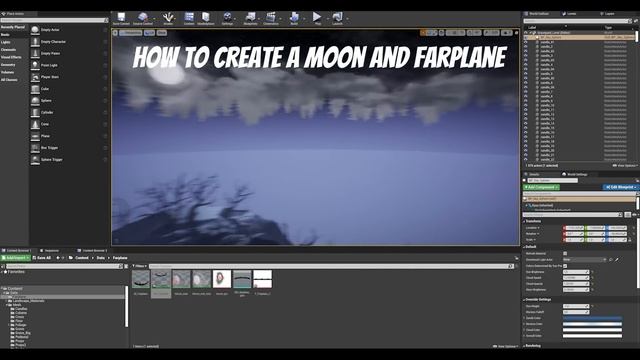Open the Modes toolbar icon
This screenshot has width=640, height=360.
point(167,17)
